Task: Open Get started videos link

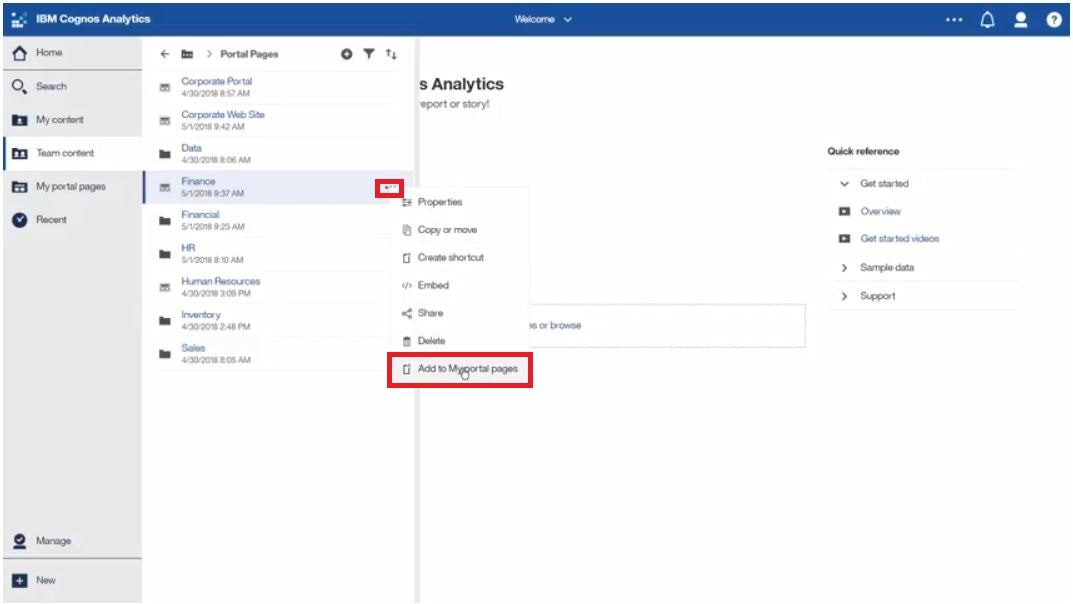Action: (899, 239)
